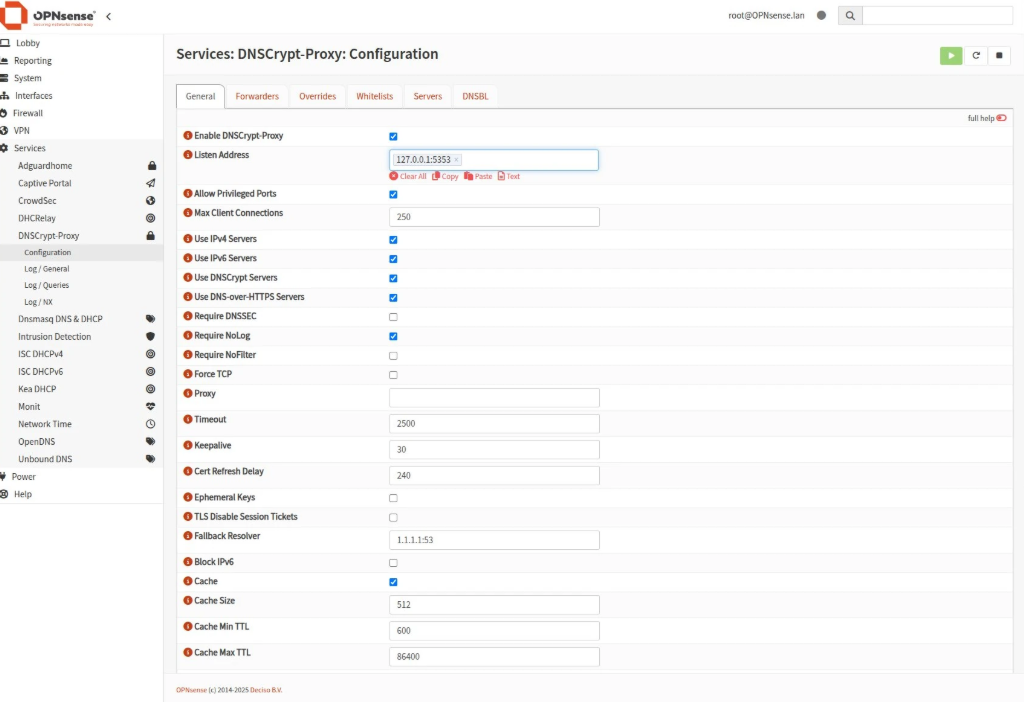1024x702 pixels.
Task: Click Clear All under Listen Address
Action: (408, 177)
